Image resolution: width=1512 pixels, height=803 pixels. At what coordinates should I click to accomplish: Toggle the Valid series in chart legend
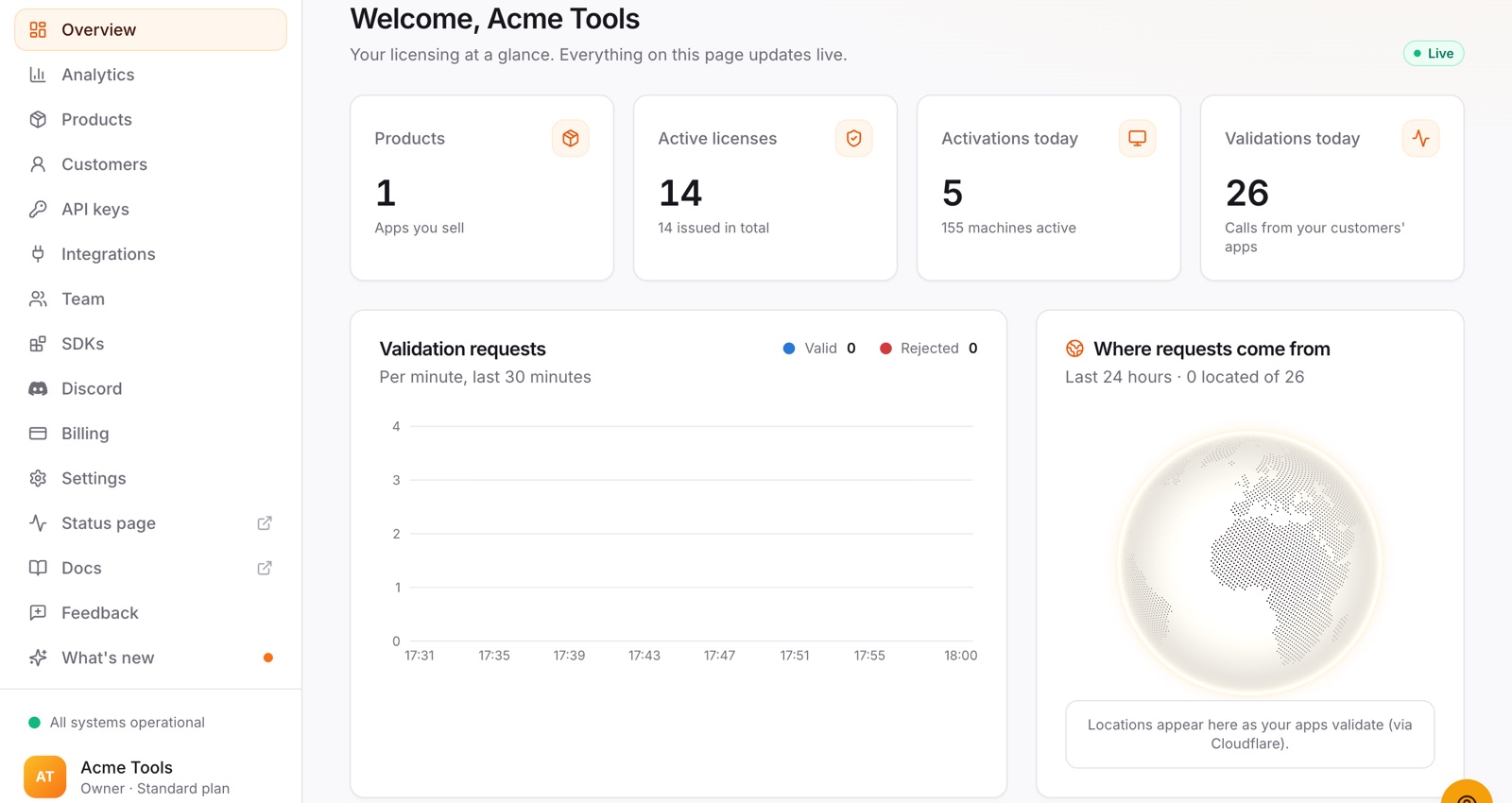coord(819,349)
